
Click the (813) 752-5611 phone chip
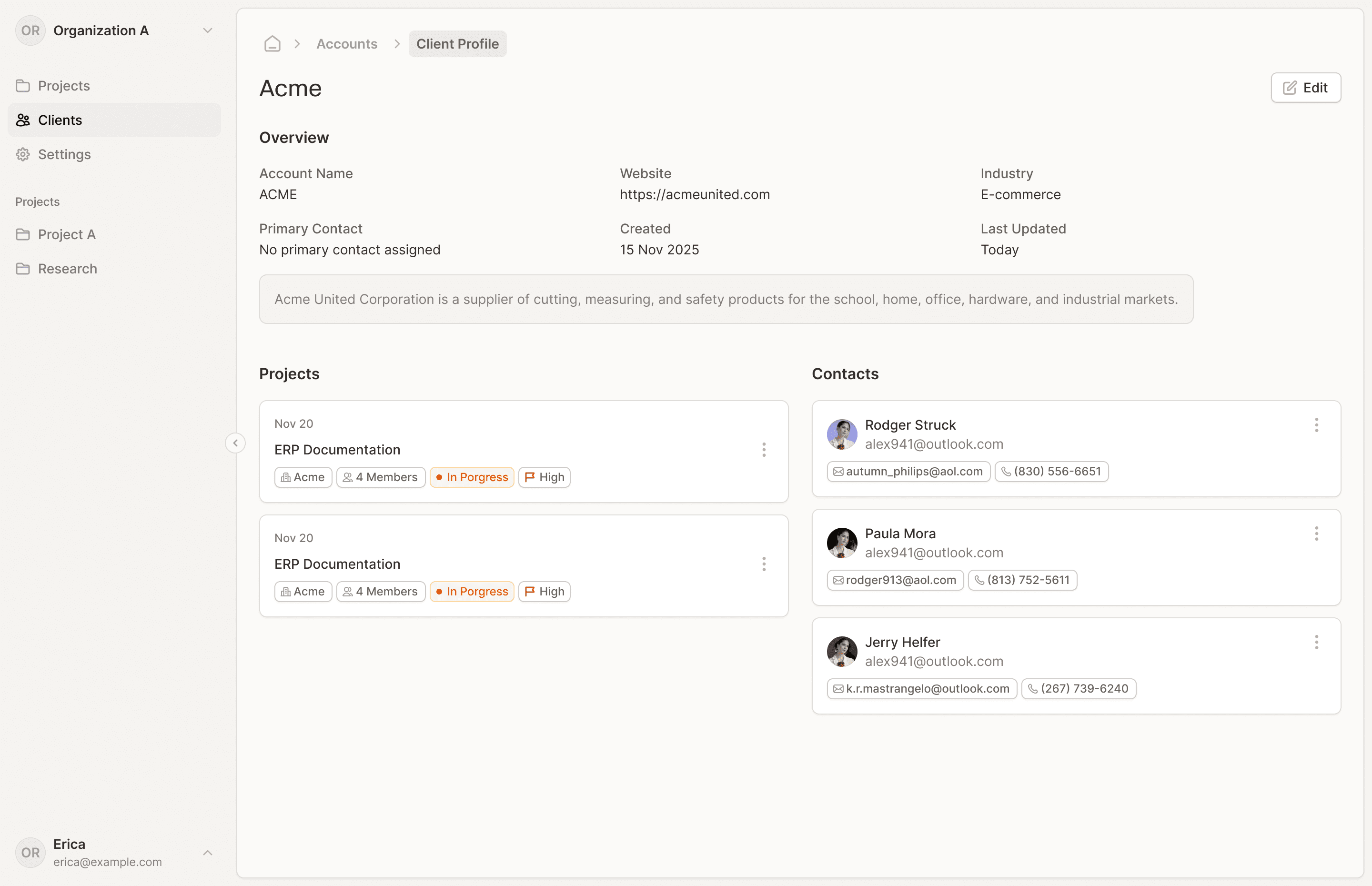click(1022, 581)
